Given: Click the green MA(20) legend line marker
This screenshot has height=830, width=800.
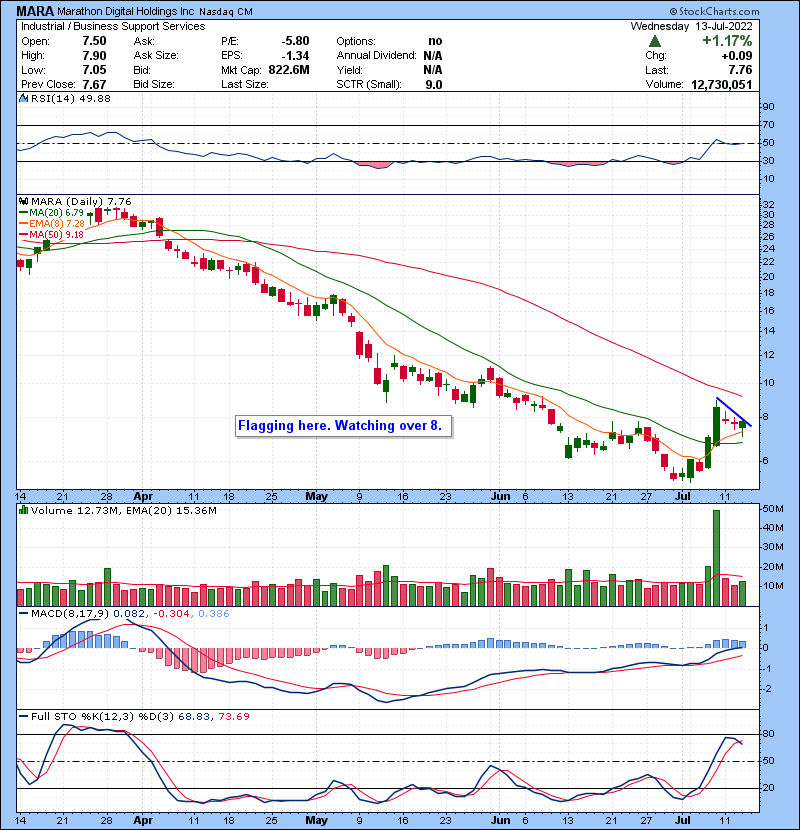Looking at the screenshot, I should [x=23, y=213].
